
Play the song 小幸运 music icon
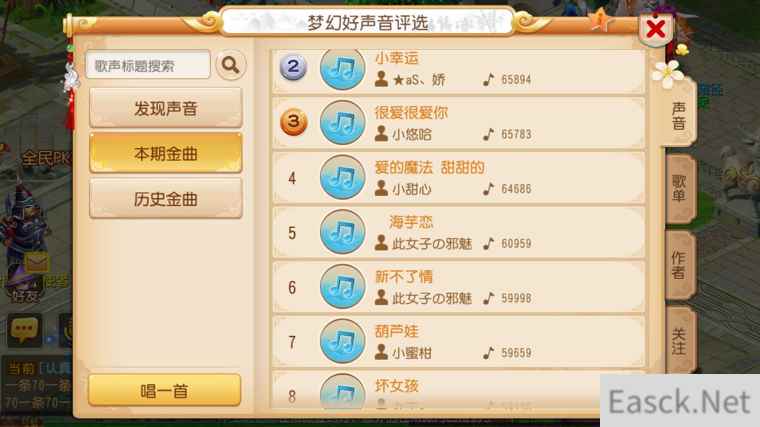point(343,69)
